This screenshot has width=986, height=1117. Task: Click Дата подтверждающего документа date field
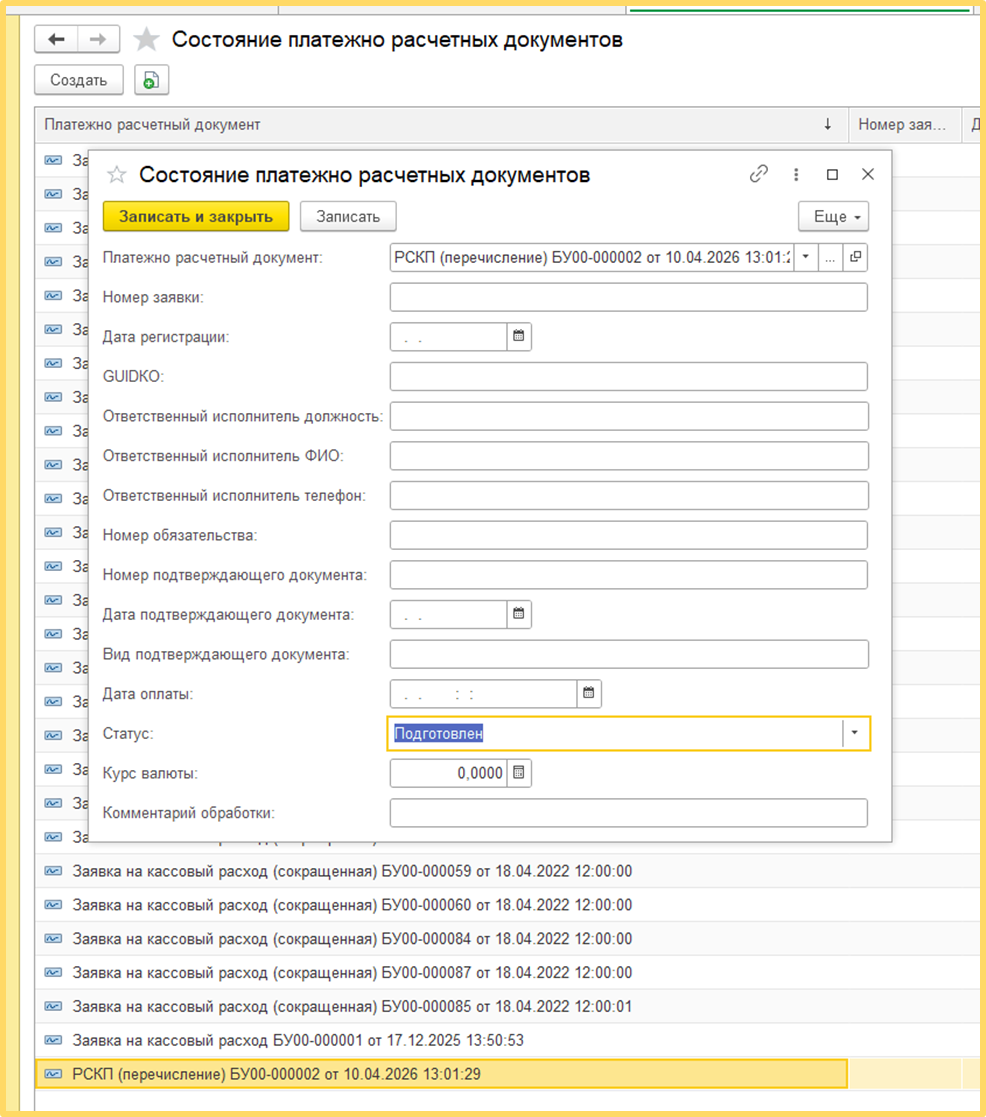(449, 614)
